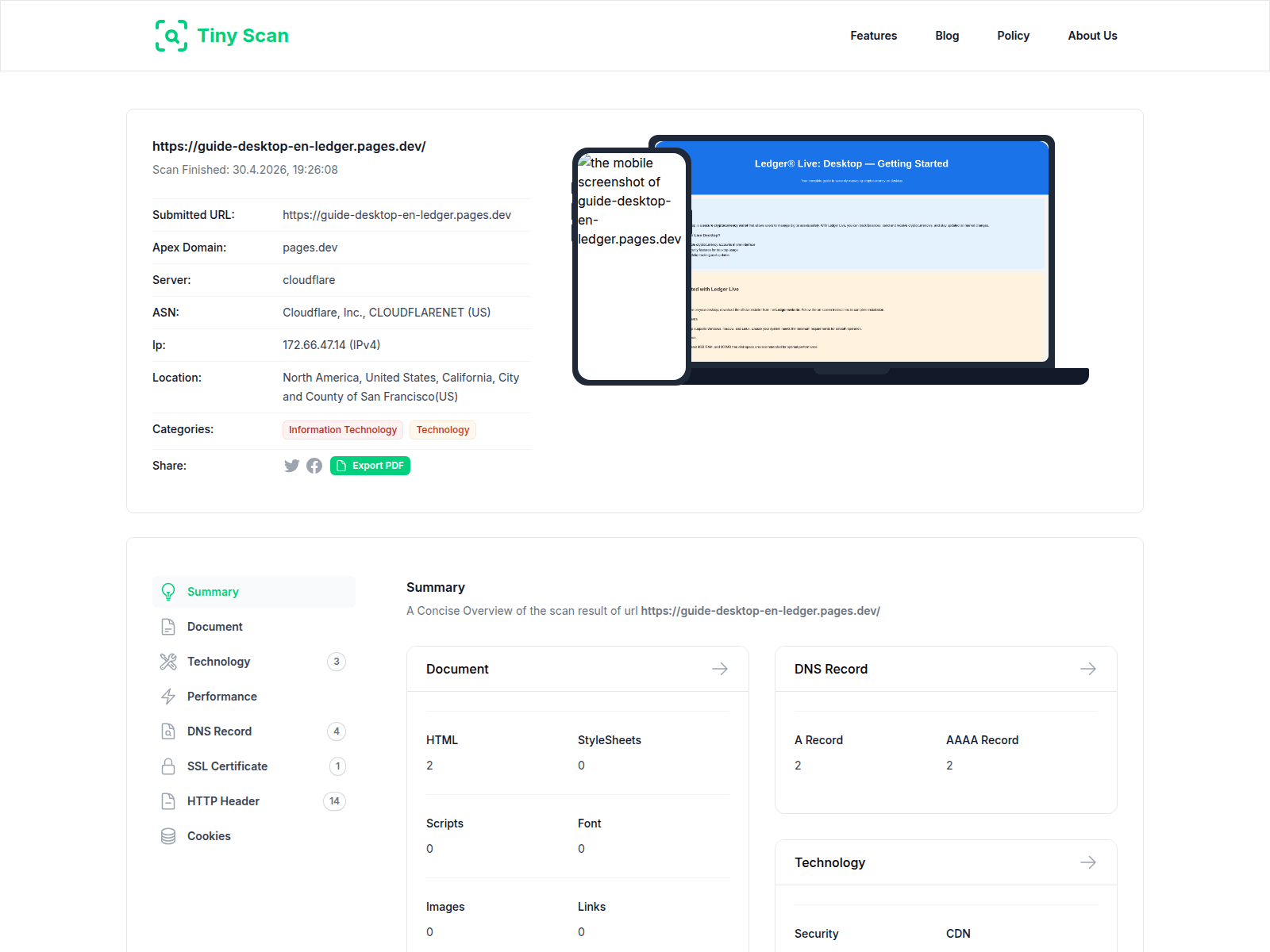Screen dimensions: 1270x952
Task: Open Document card via arrow icon
Action: (720, 669)
